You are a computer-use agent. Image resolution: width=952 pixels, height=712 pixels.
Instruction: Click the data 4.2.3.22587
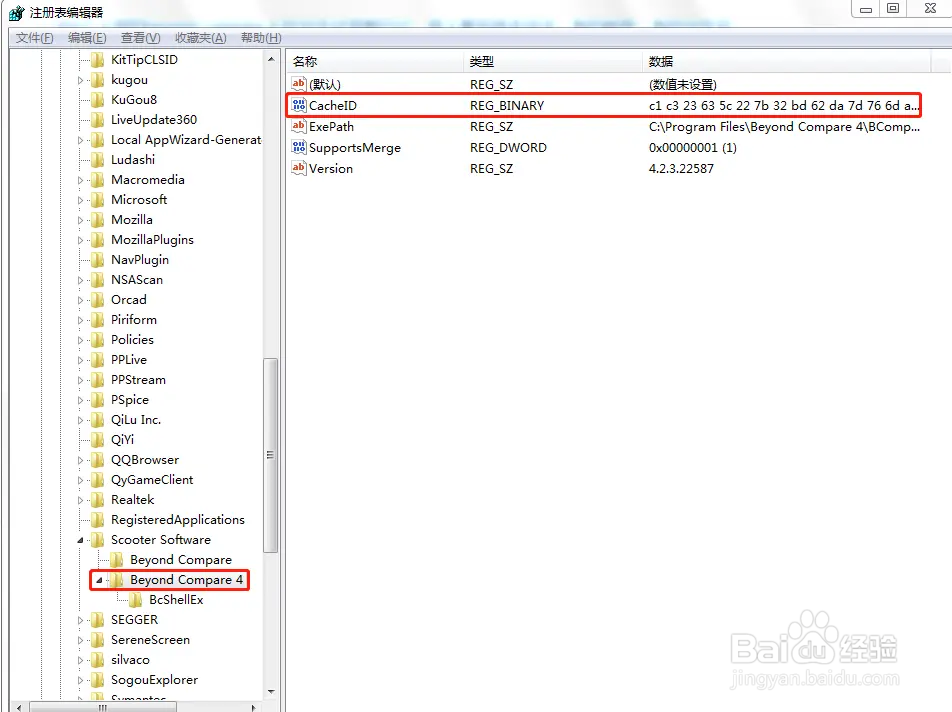681,169
